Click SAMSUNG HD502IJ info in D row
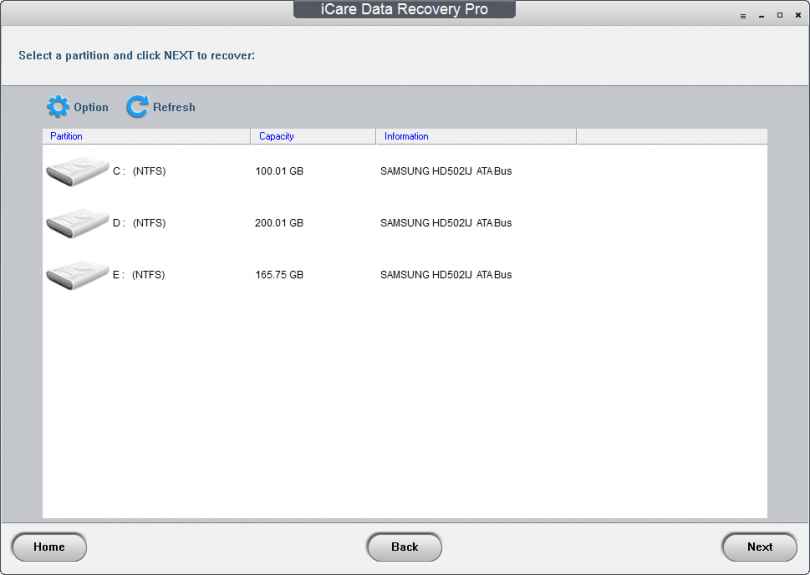The height and width of the screenshot is (575, 810). pyautogui.click(x=445, y=223)
